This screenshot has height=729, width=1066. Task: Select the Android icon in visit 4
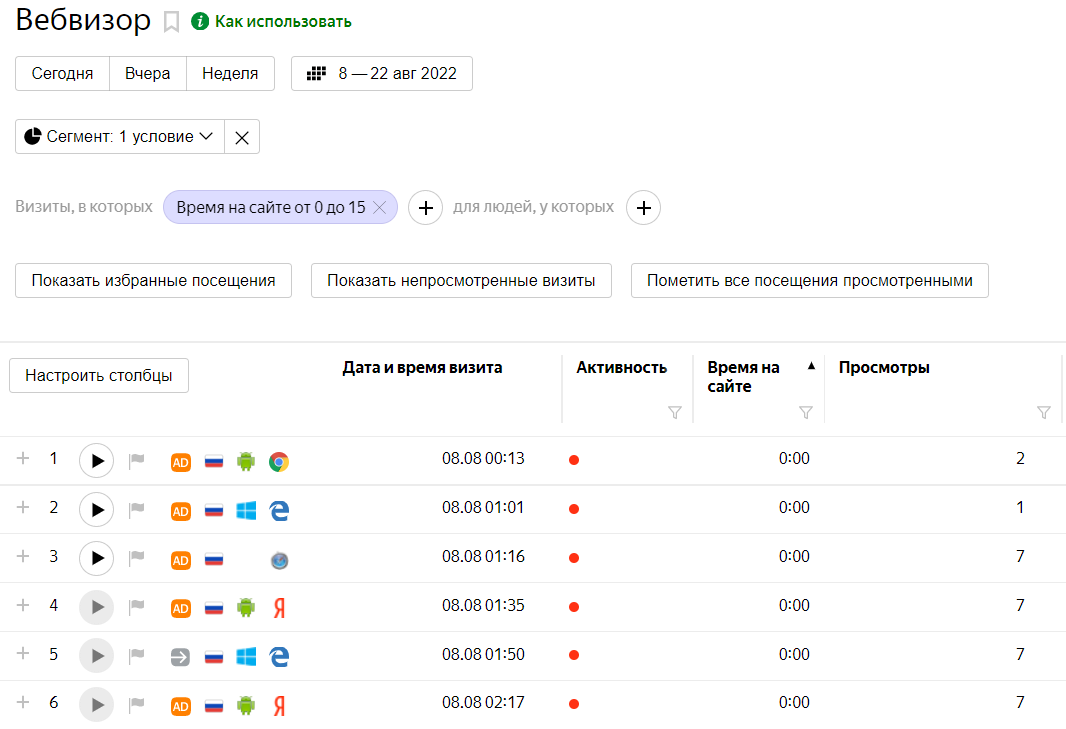(246, 608)
